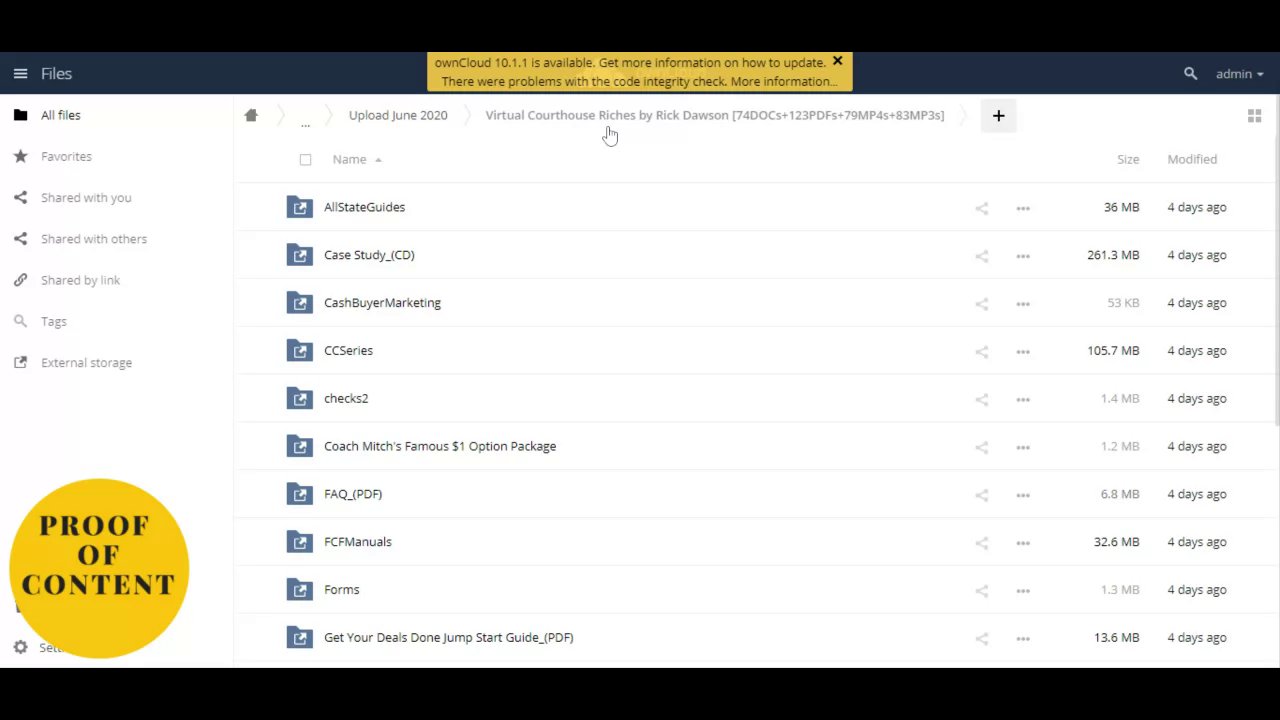The width and height of the screenshot is (1280, 720).
Task: Click the AllStateGuides folder icon
Action: click(299, 207)
